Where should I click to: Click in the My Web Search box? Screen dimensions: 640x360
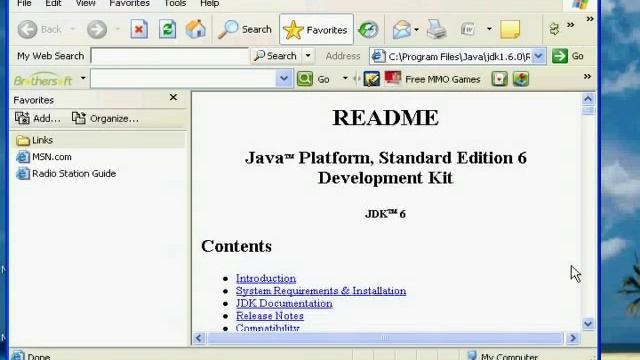coord(170,56)
